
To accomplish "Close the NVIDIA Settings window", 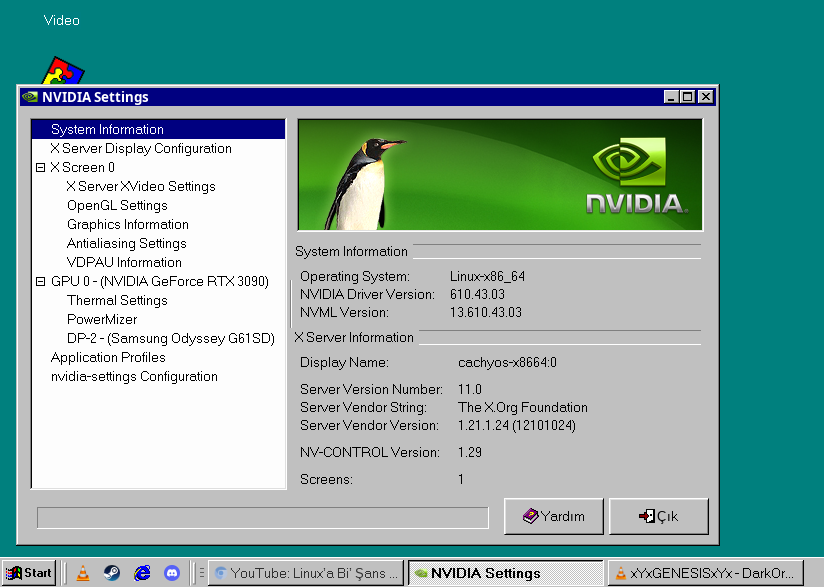I will point(706,97).
